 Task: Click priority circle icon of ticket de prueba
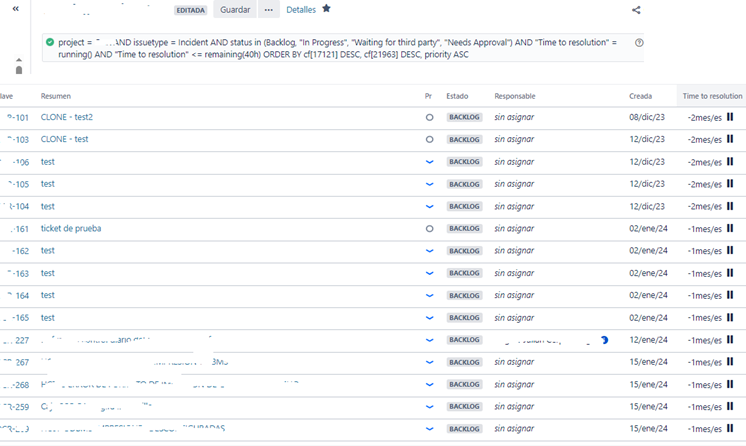pos(429,228)
